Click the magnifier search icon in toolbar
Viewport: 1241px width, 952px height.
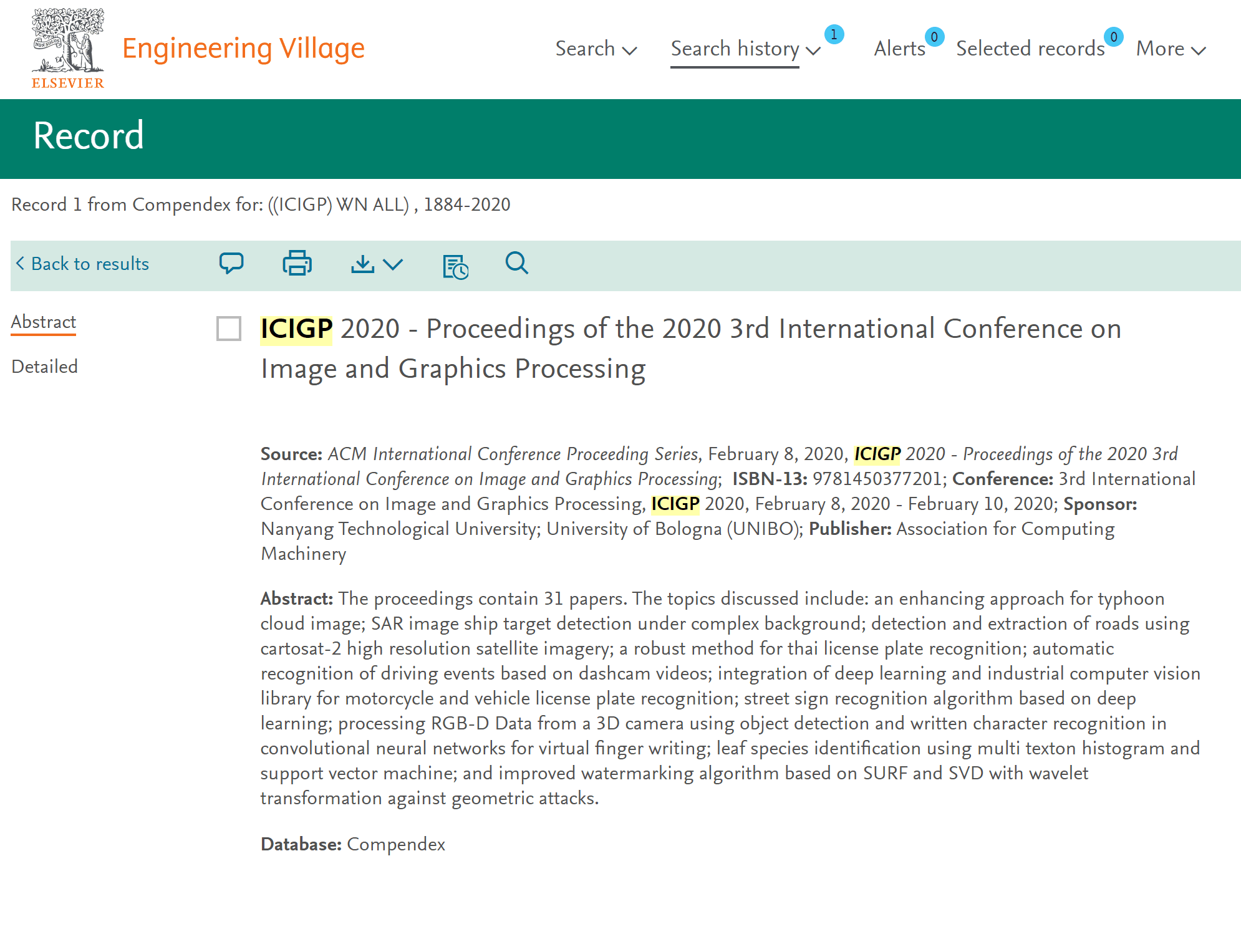click(x=517, y=263)
